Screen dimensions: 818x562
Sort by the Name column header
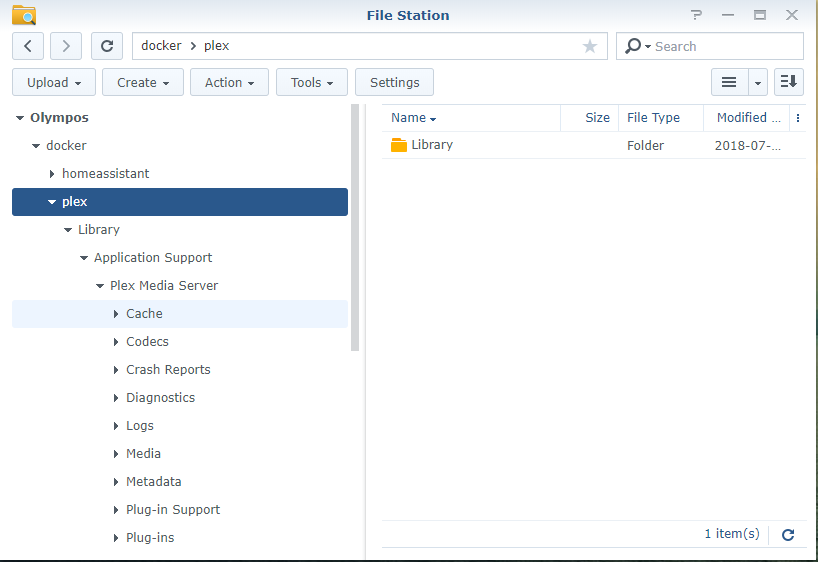tap(471, 118)
